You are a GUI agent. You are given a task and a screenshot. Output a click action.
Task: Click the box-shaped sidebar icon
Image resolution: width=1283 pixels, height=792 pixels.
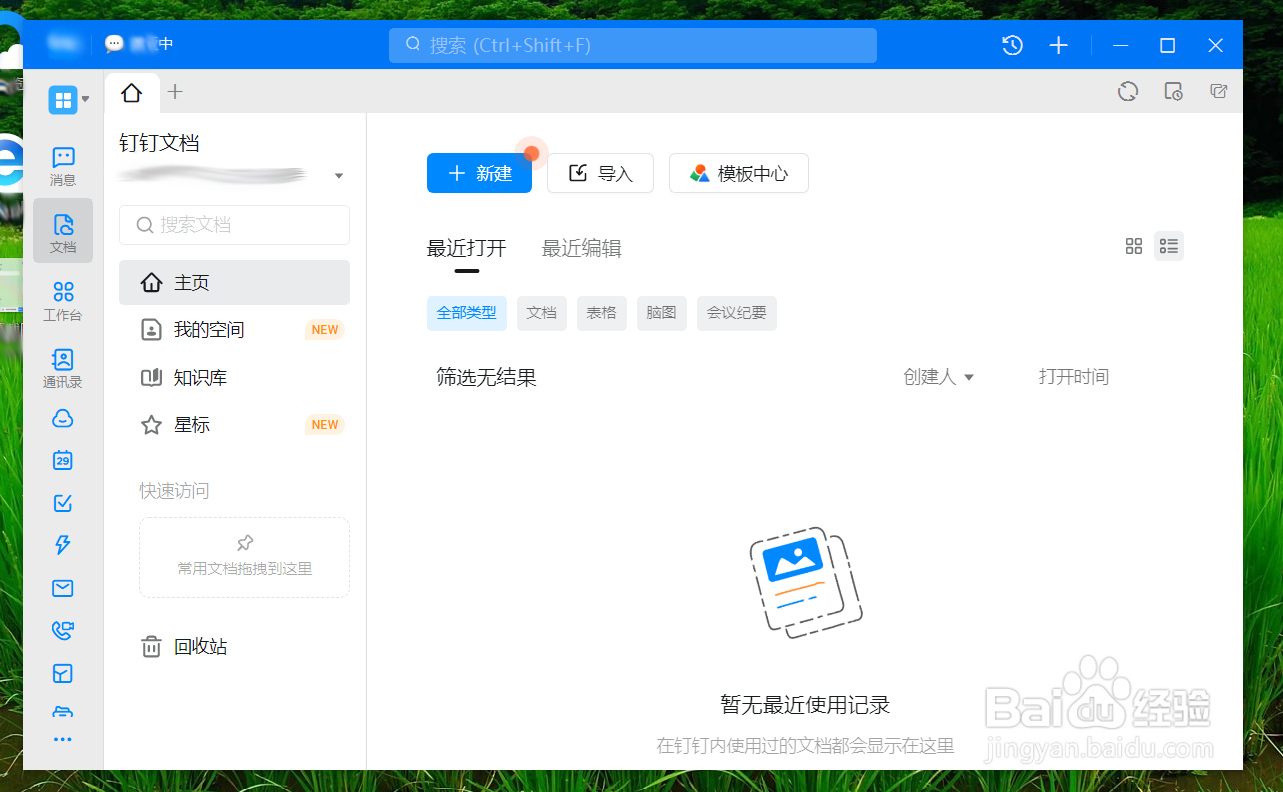[x=63, y=673]
